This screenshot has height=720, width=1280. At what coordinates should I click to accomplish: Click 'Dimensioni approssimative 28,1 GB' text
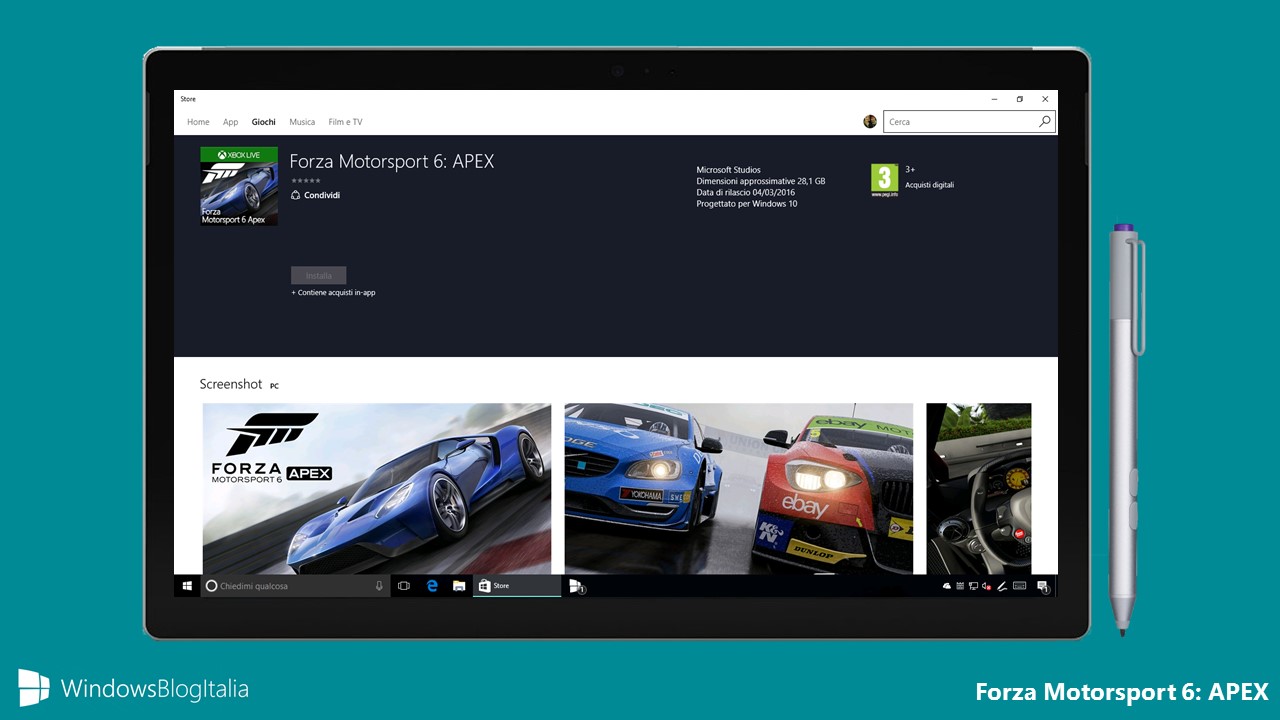(x=761, y=181)
